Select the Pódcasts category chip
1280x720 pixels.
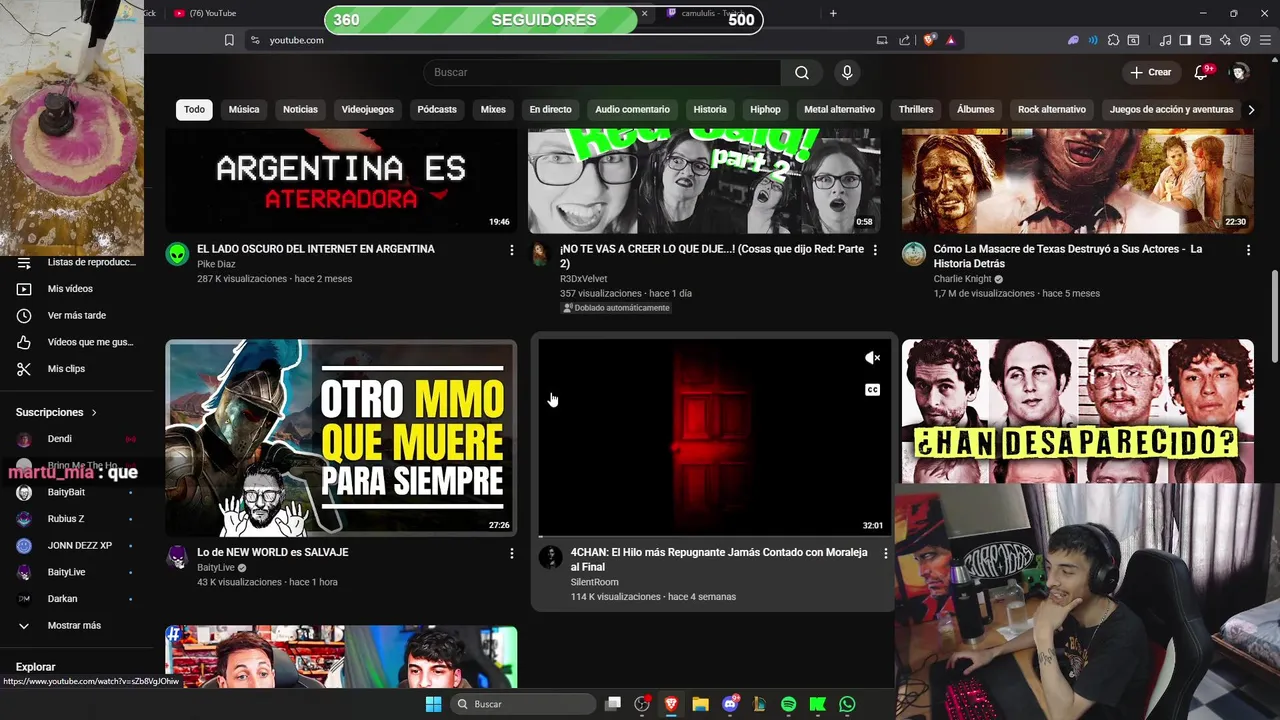[437, 109]
